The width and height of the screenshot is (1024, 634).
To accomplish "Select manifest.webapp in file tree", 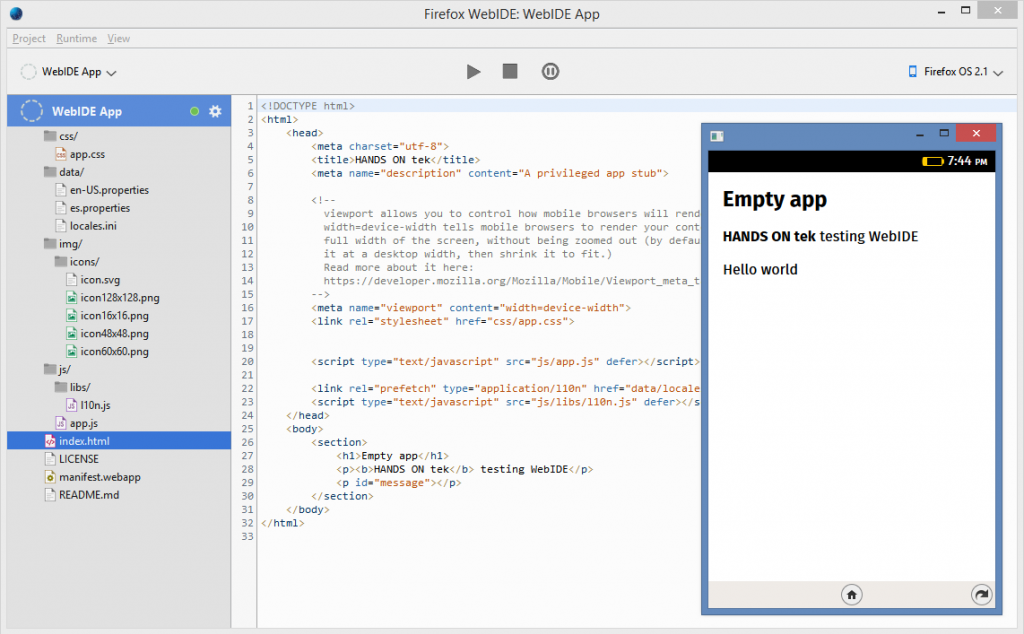I will coord(100,477).
